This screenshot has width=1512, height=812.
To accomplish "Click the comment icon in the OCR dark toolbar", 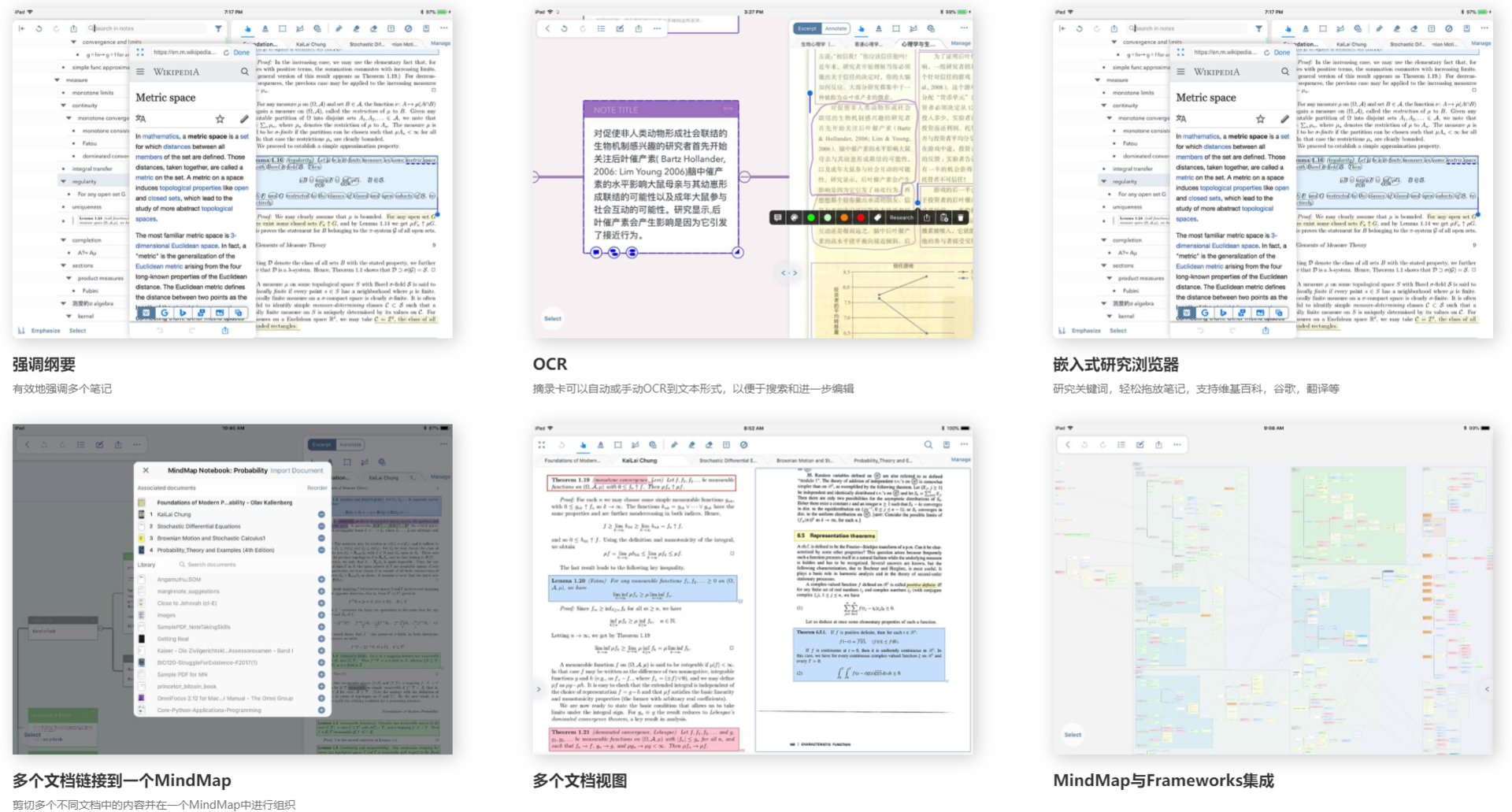I will 778,217.
